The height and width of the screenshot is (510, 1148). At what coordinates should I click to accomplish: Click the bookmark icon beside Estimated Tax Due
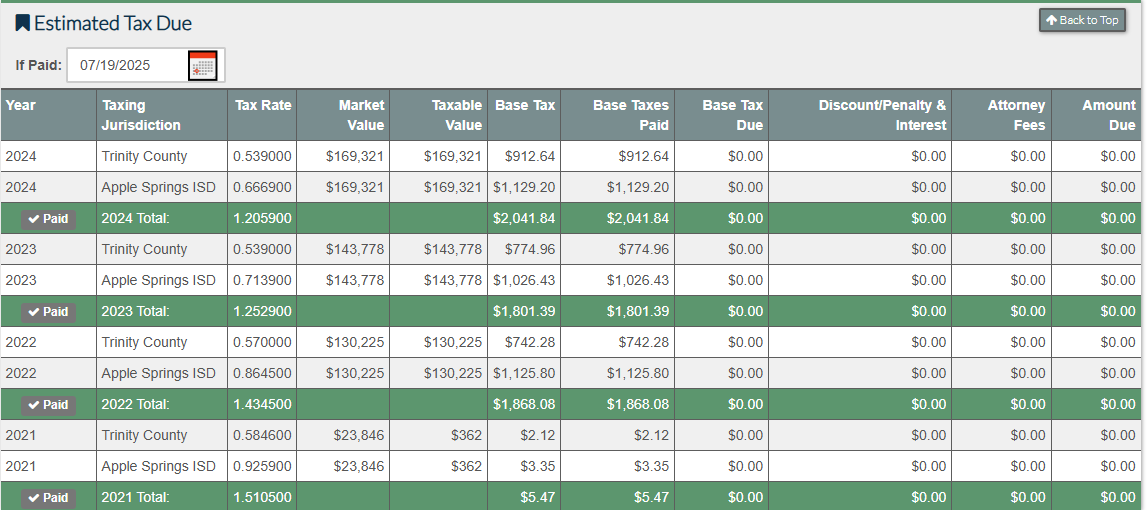click(x=22, y=23)
